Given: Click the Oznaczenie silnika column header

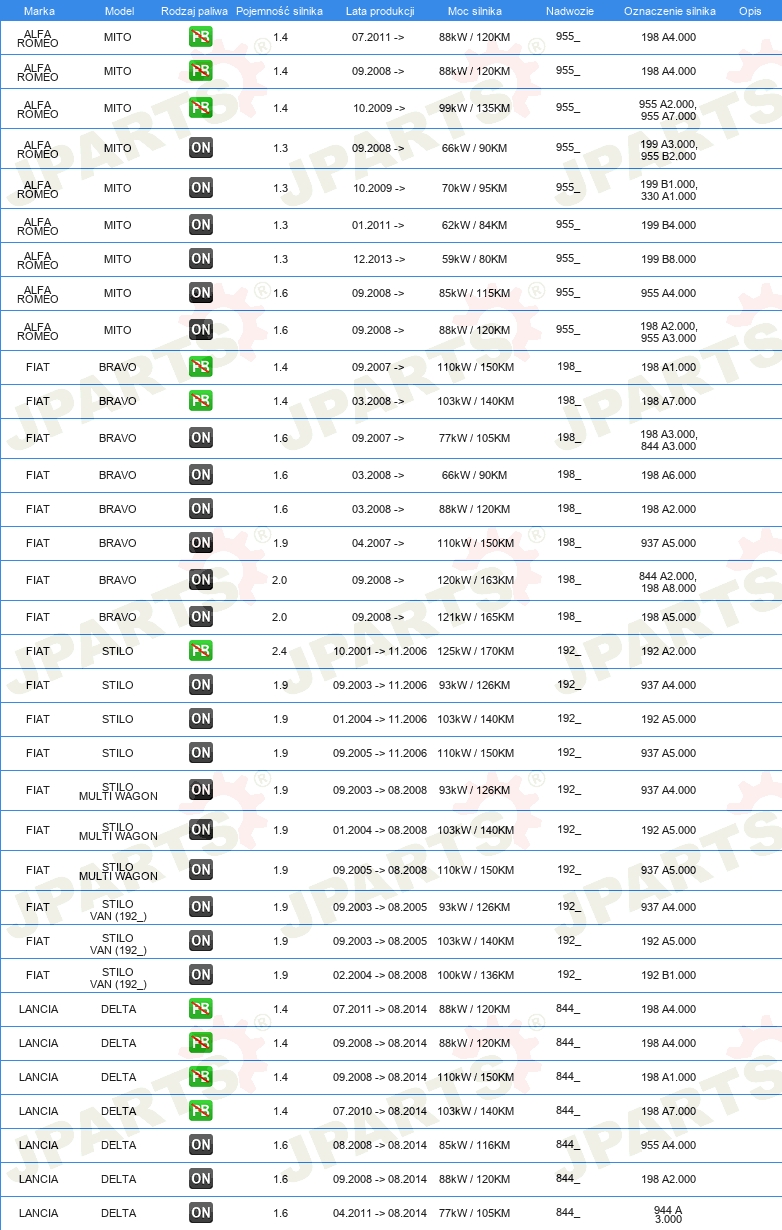Looking at the screenshot, I should click(670, 11).
